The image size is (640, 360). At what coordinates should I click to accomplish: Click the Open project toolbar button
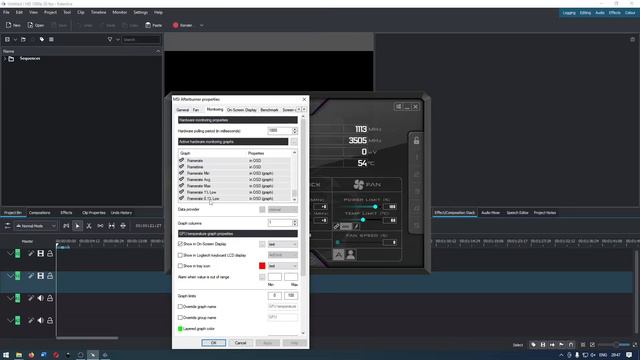coord(36,25)
